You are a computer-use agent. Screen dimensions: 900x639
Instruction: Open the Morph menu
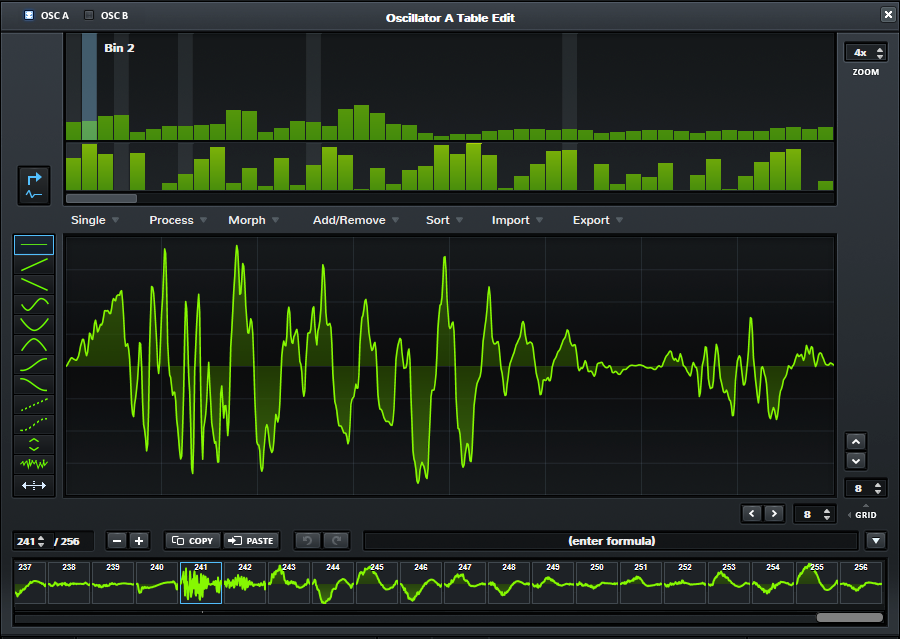tap(254, 220)
